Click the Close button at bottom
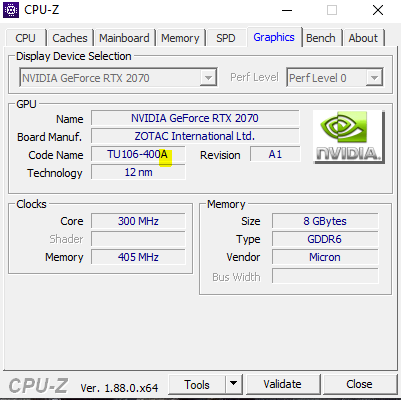The image size is (401, 400). point(359,384)
